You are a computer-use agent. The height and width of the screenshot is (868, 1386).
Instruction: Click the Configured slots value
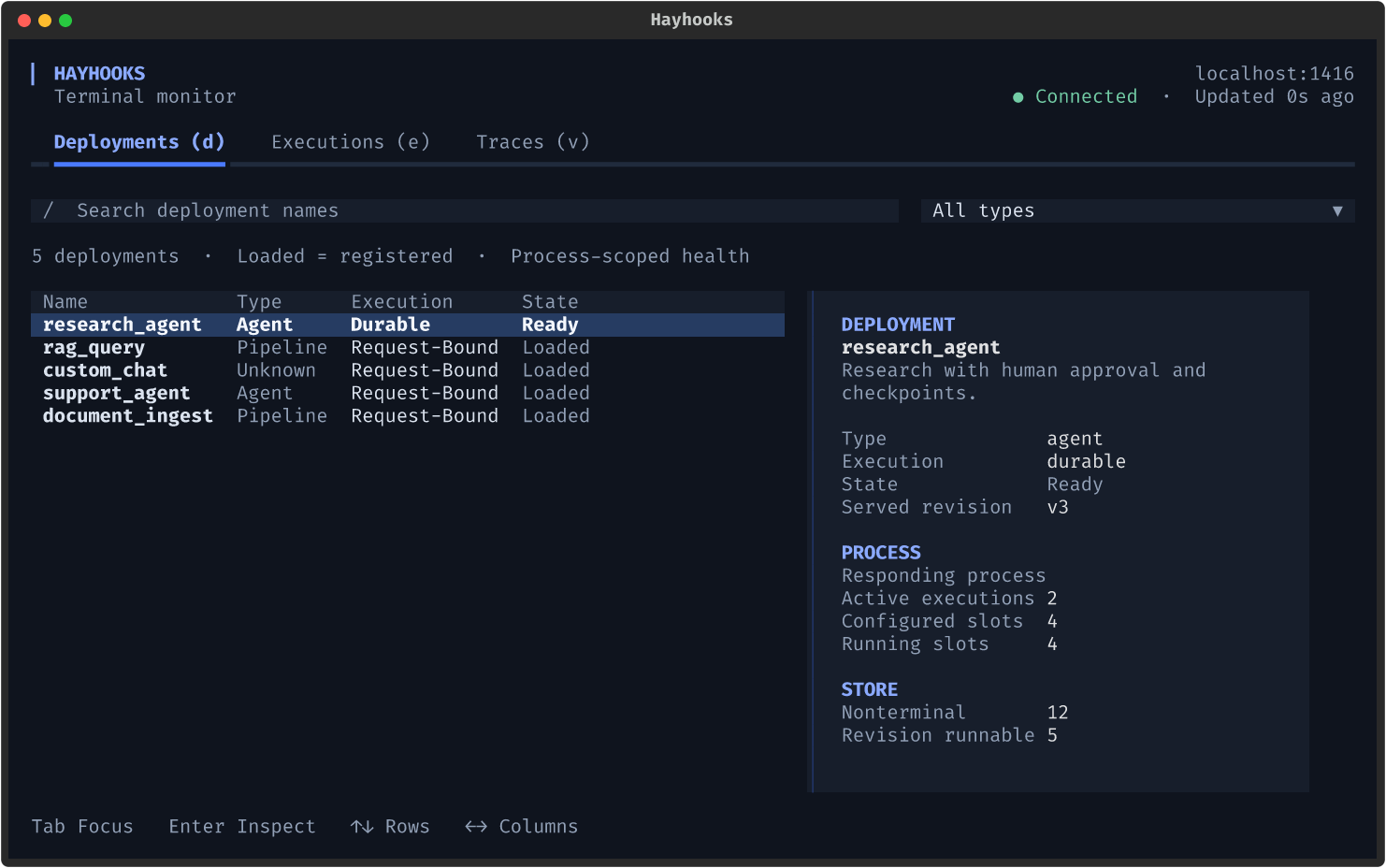(x=1052, y=621)
